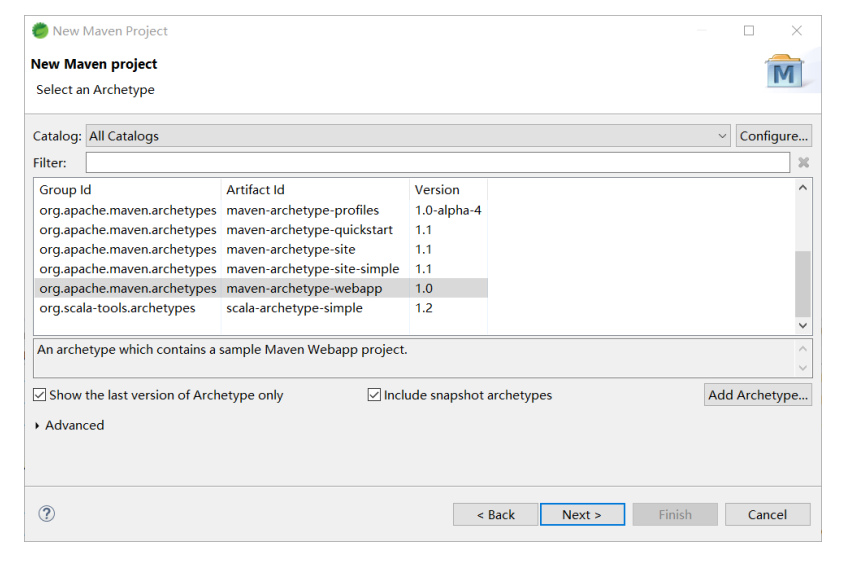
Task: Select the maven-archetype-profiles row
Action: pos(261,210)
